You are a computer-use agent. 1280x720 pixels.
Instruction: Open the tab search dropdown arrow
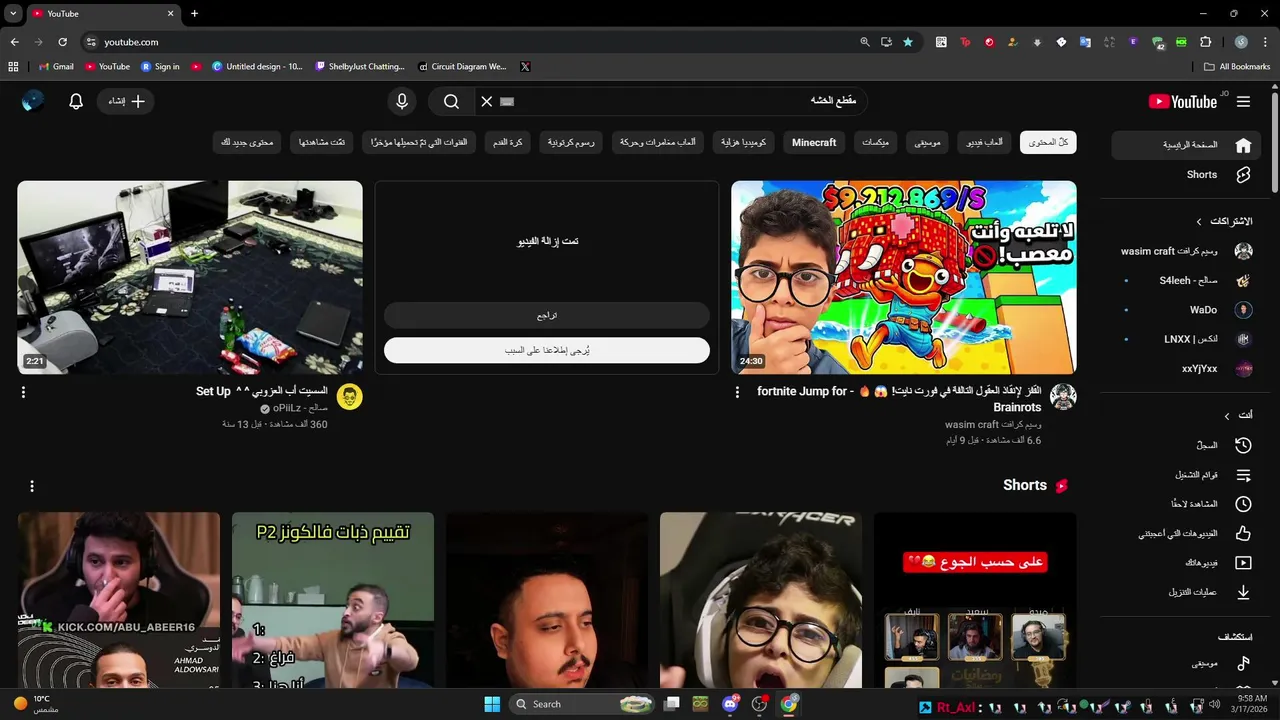pyautogui.click(x=13, y=13)
